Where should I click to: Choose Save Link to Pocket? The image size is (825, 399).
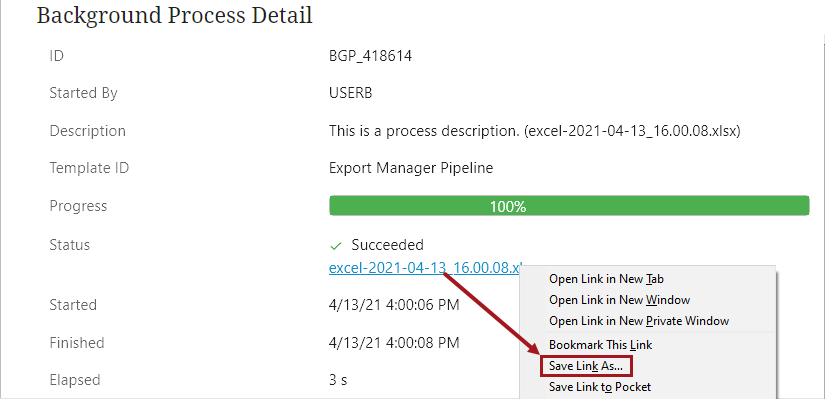[600, 387]
